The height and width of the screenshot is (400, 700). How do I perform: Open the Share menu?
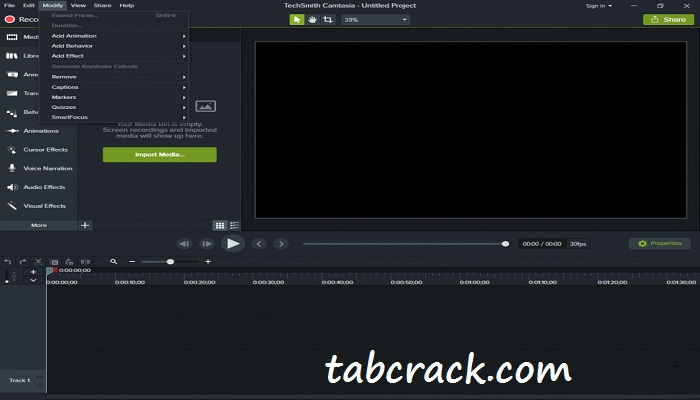(x=102, y=5)
